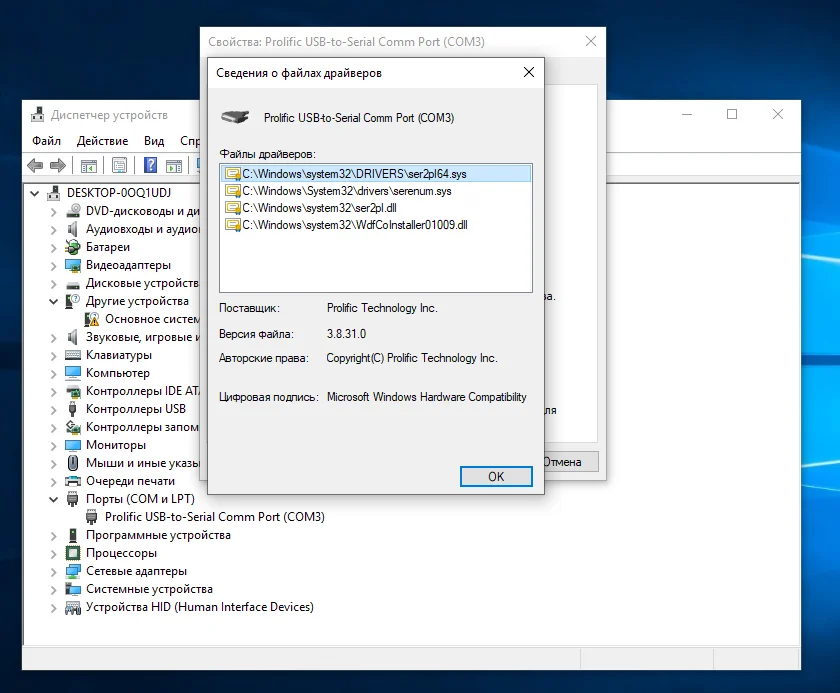
Task: Click the Клавиатуры keyboard icon
Action: point(73,355)
